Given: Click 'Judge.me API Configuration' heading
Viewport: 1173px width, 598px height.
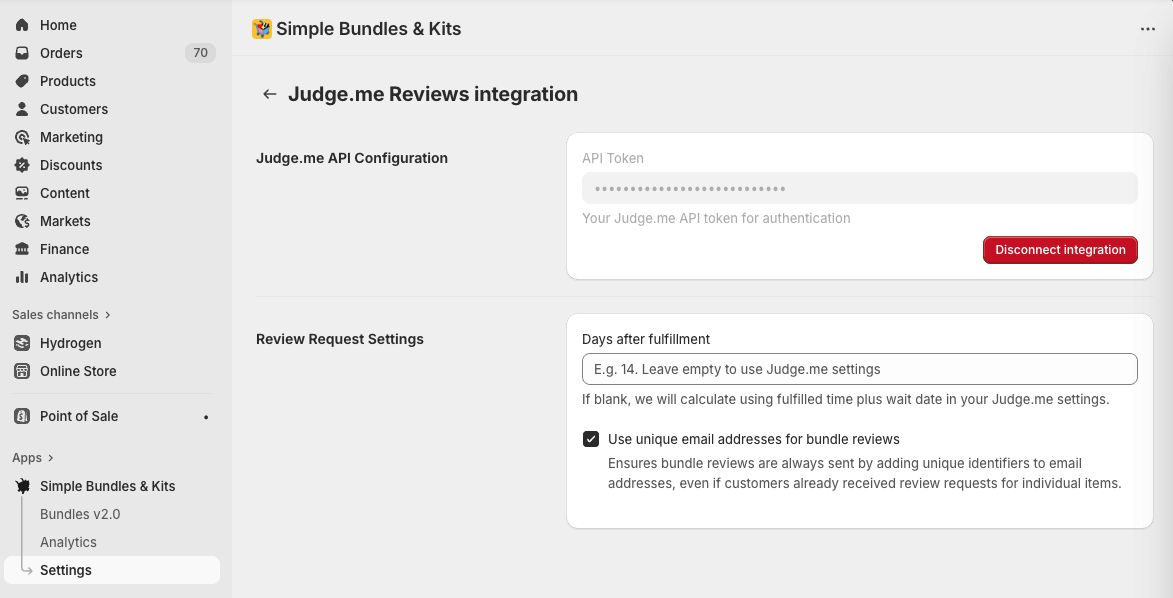Looking at the screenshot, I should [352, 159].
